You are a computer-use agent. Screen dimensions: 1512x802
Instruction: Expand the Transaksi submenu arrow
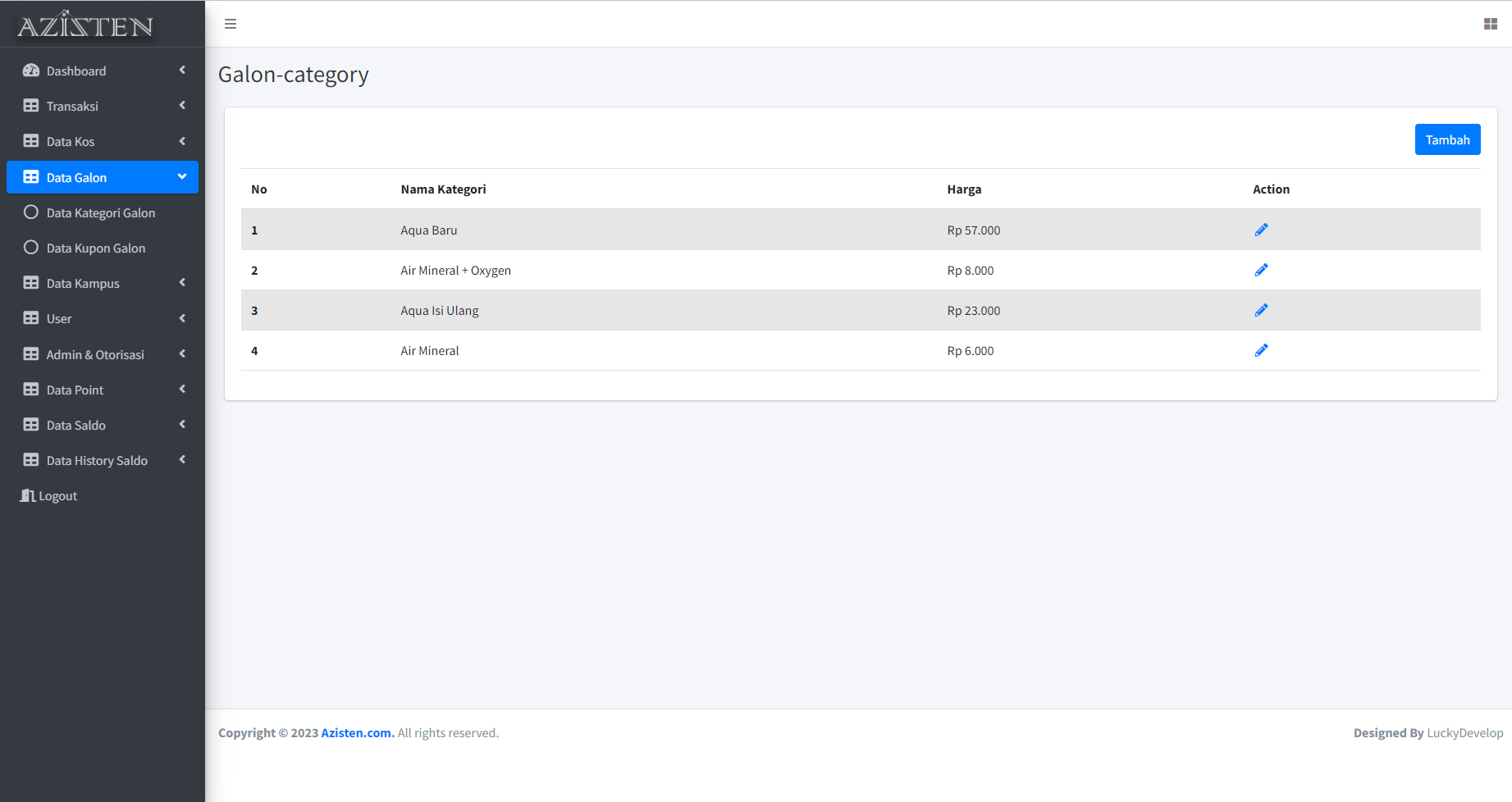tap(182, 105)
